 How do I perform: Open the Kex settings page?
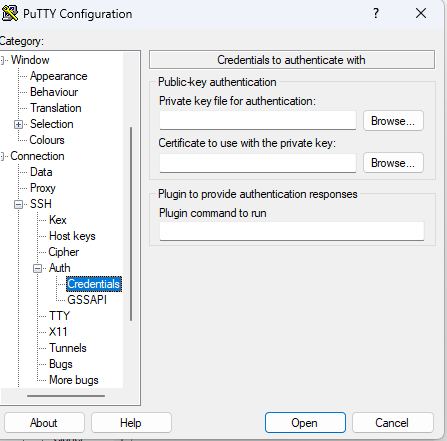coord(58,220)
